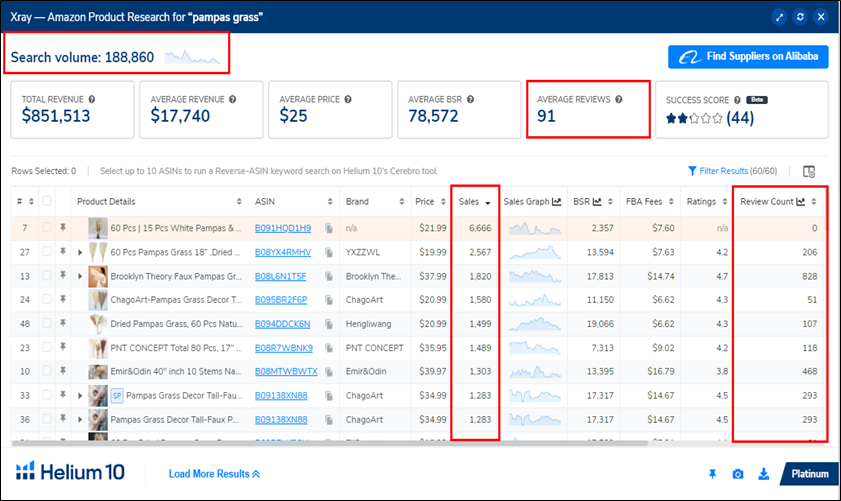The height and width of the screenshot is (501, 841).
Task: Copy ASIN B095BR2F6P with copy icon
Action: [x=329, y=300]
